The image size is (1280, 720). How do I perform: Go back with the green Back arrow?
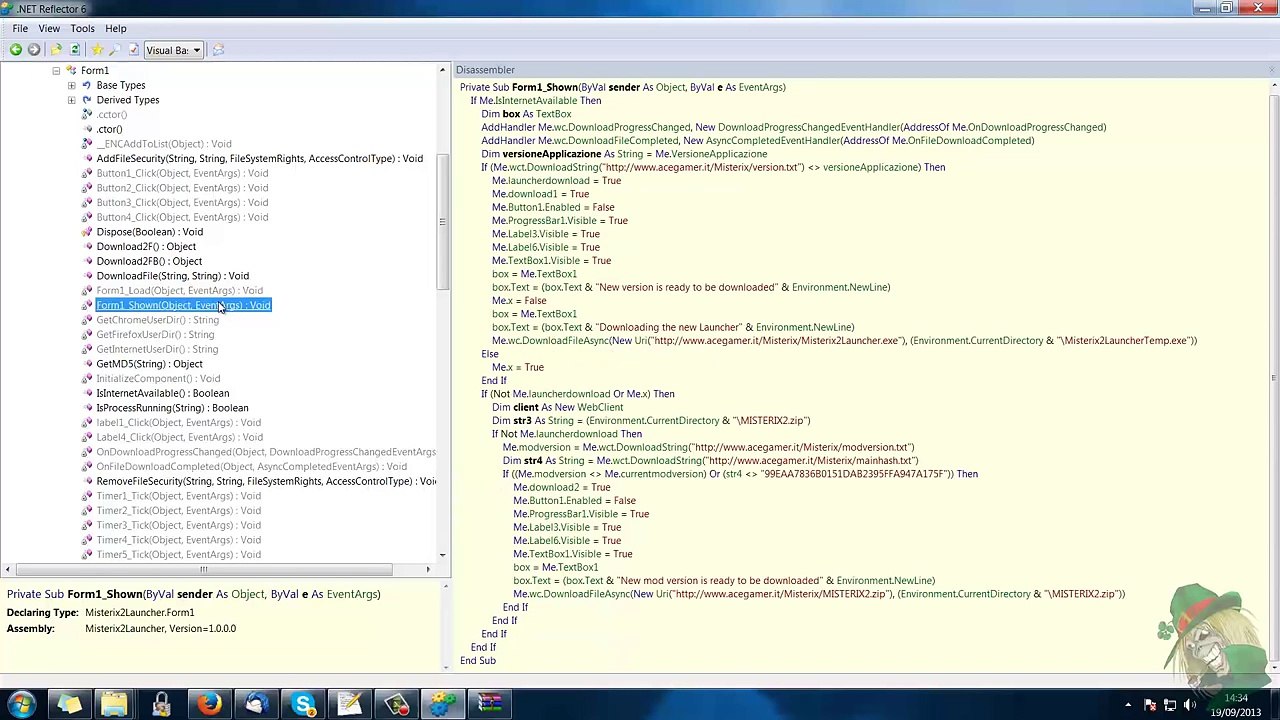point(15,50)
